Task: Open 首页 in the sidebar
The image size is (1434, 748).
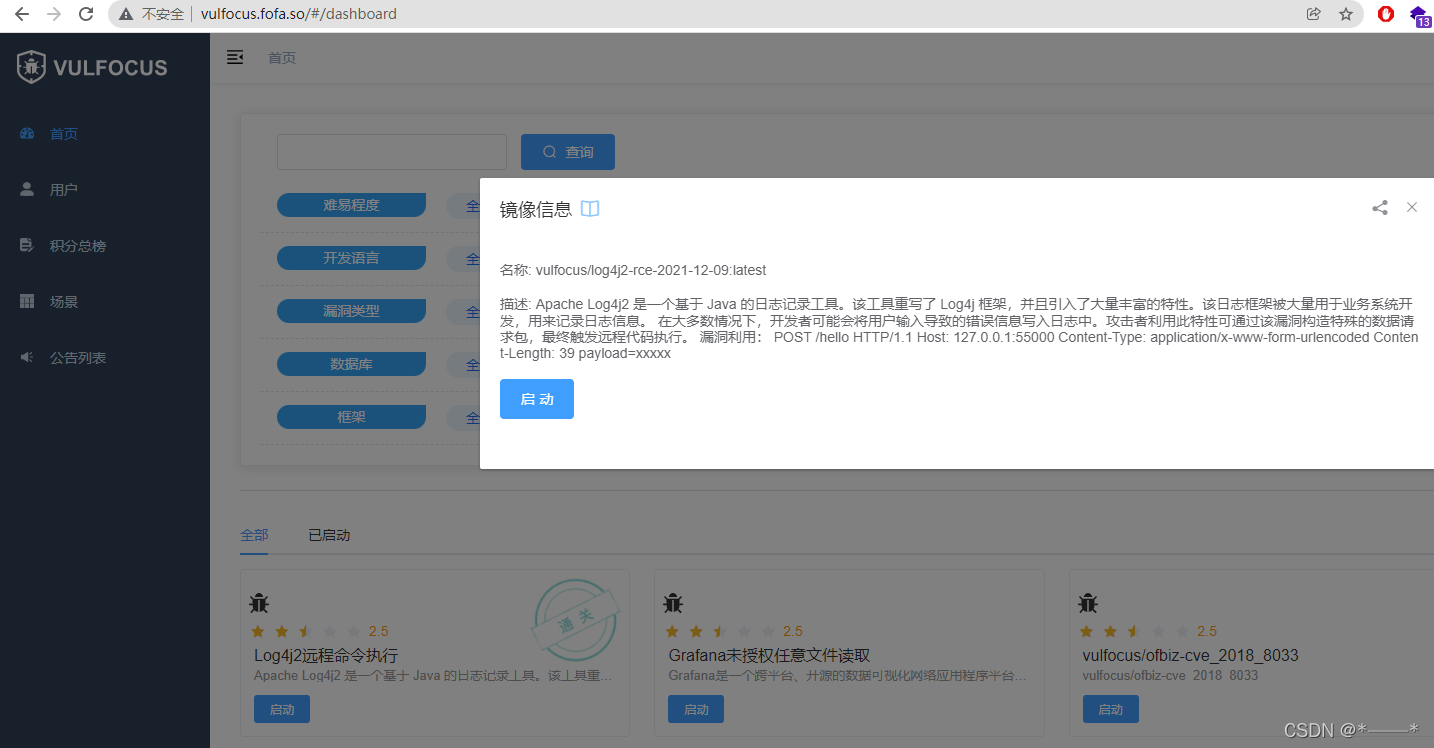Action: 105,133
